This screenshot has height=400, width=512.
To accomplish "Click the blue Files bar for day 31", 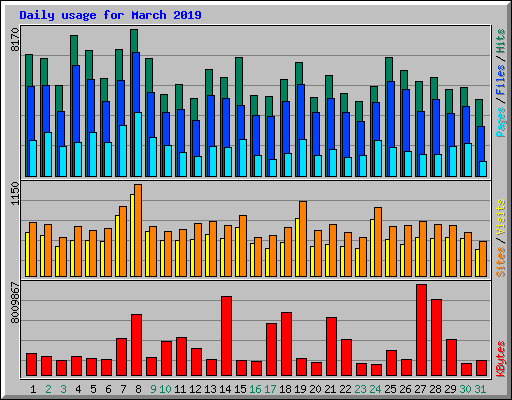I will 481,143.
